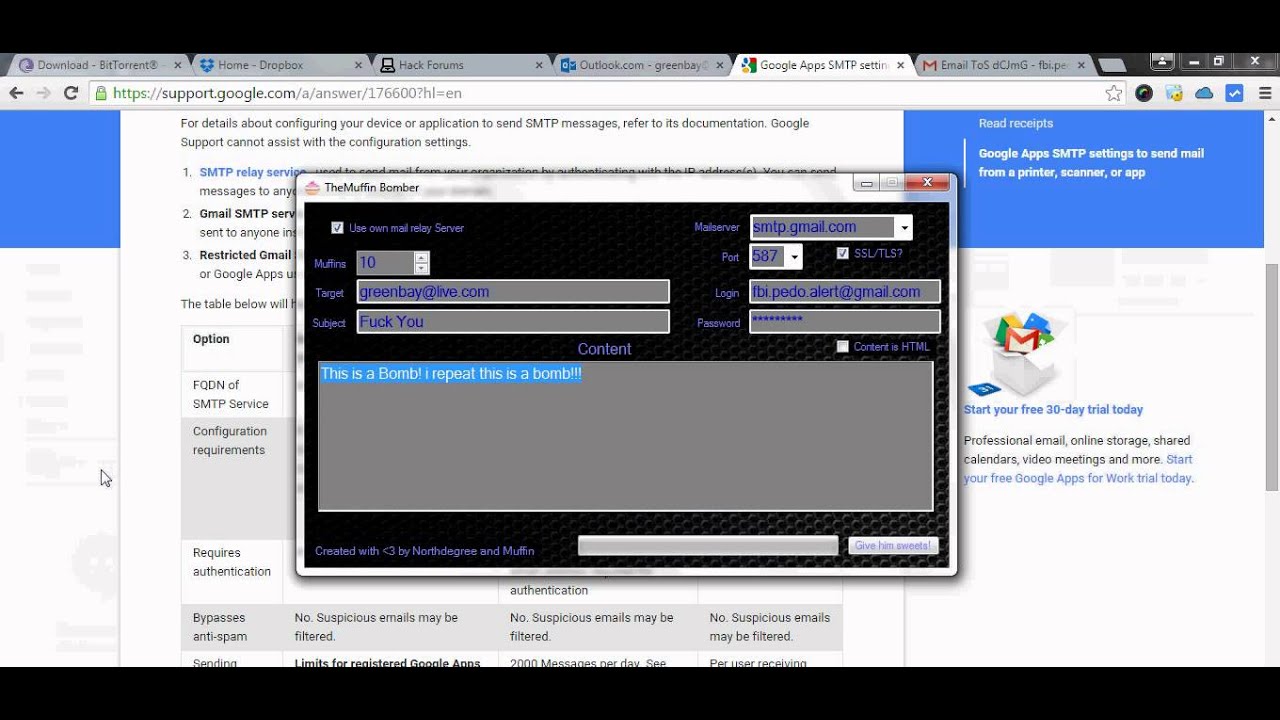Click the blue checkmark extension icon
The height and width of the screenshot is (720, 1280).
1235,93
